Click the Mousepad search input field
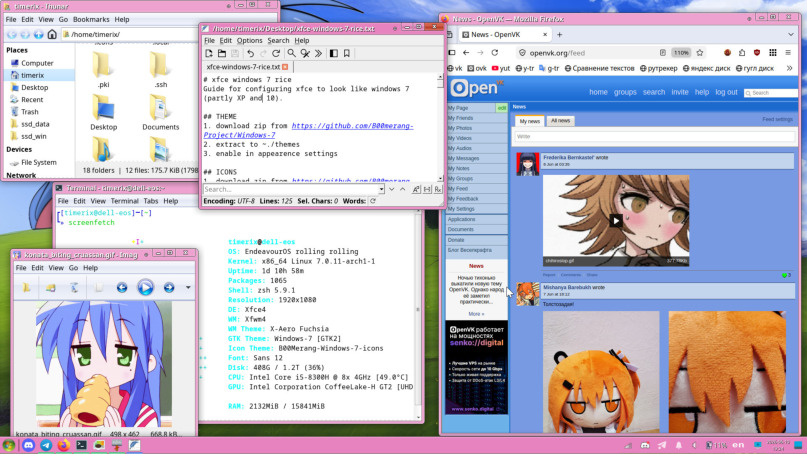The image size is (807, 454). click(x=291, y=189)
